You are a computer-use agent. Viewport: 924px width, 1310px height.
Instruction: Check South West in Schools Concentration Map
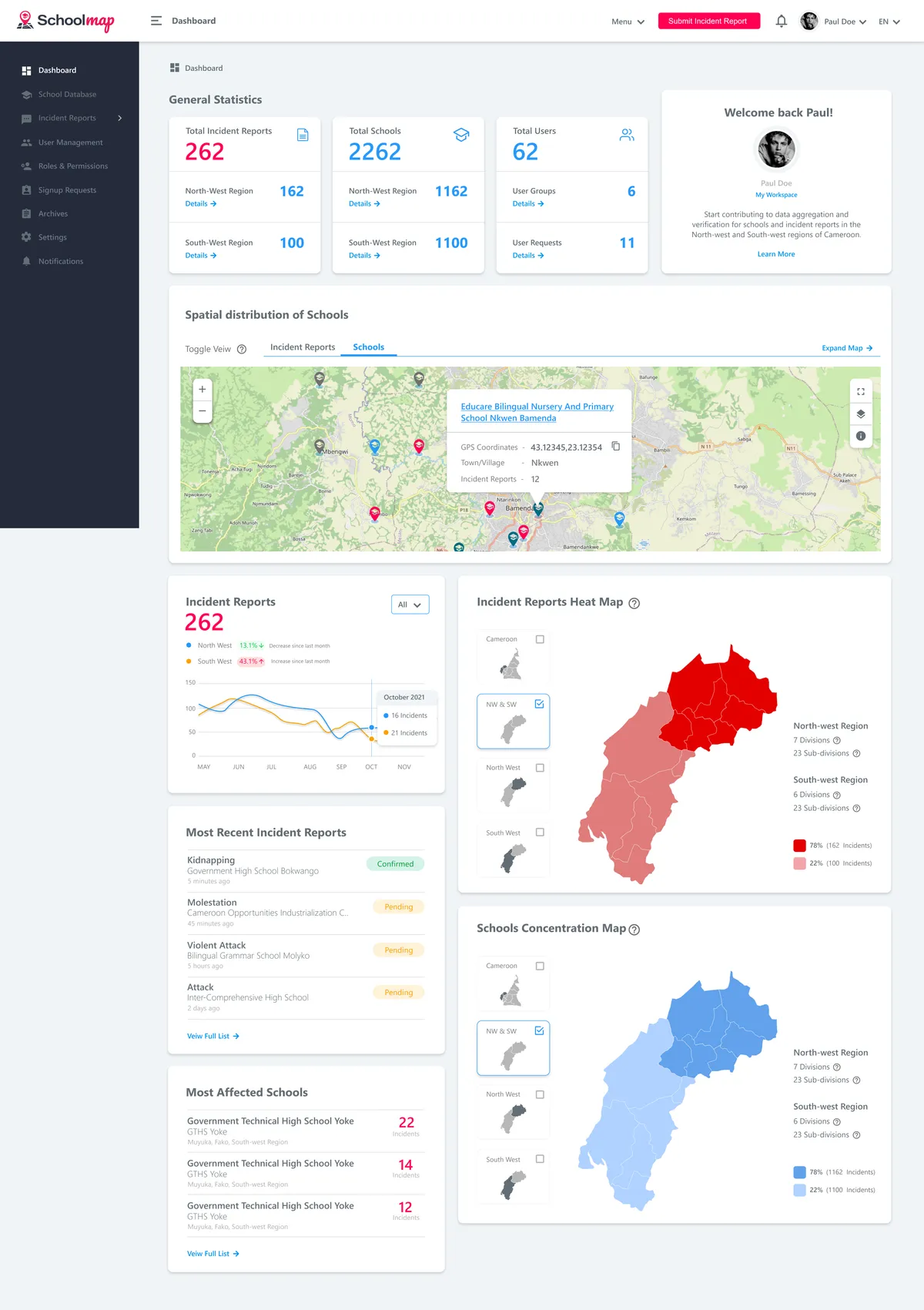[x=540, y=1159]
